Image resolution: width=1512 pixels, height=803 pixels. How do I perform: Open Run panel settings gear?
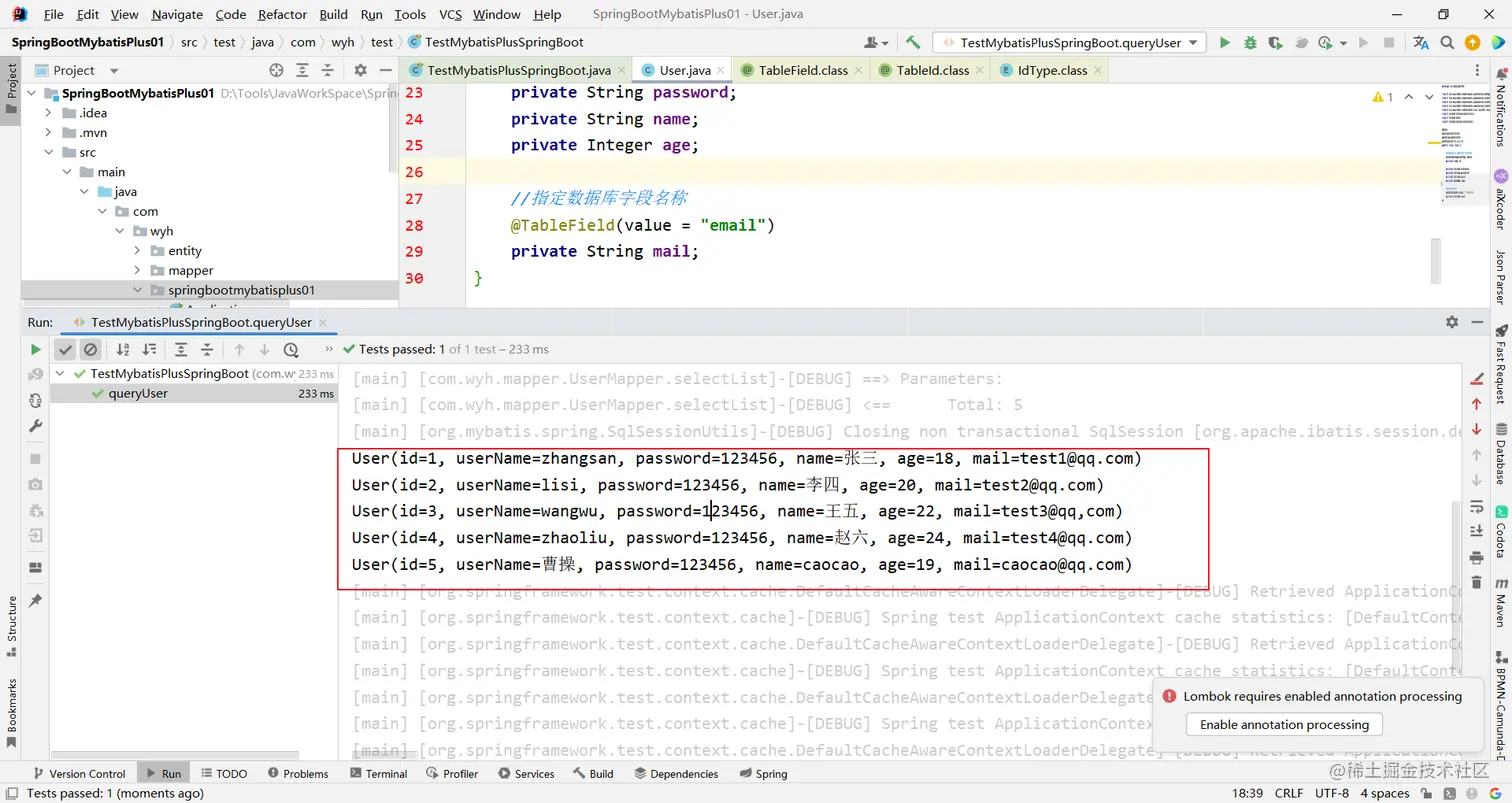1452,322
